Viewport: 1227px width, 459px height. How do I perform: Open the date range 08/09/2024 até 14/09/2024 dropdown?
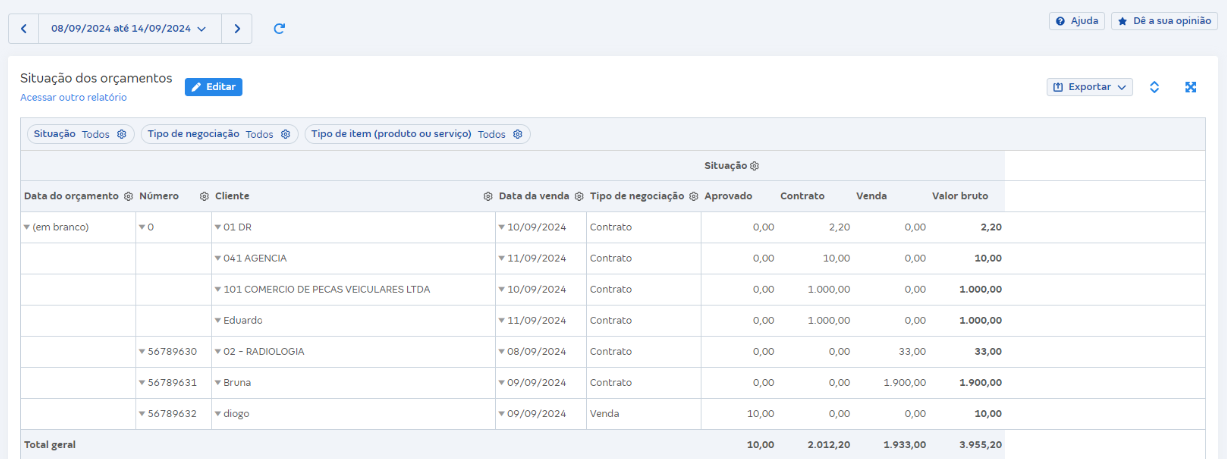(x=130, y=29)
